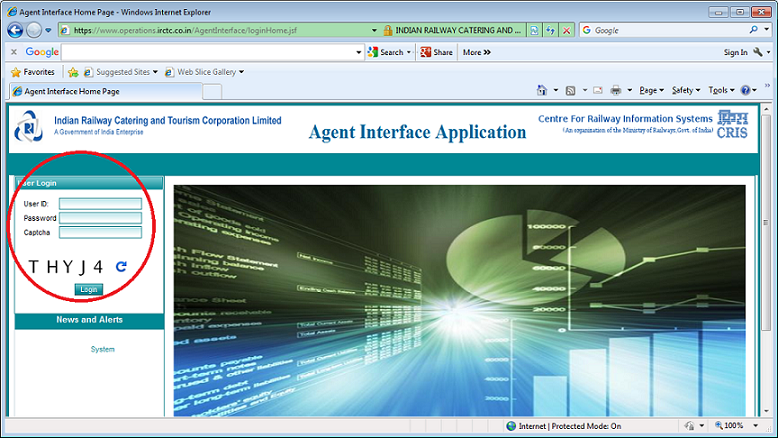This screenshot has width=778, height=438.
Task: Click the Read Mail icon
Action: tap(598, 90)
